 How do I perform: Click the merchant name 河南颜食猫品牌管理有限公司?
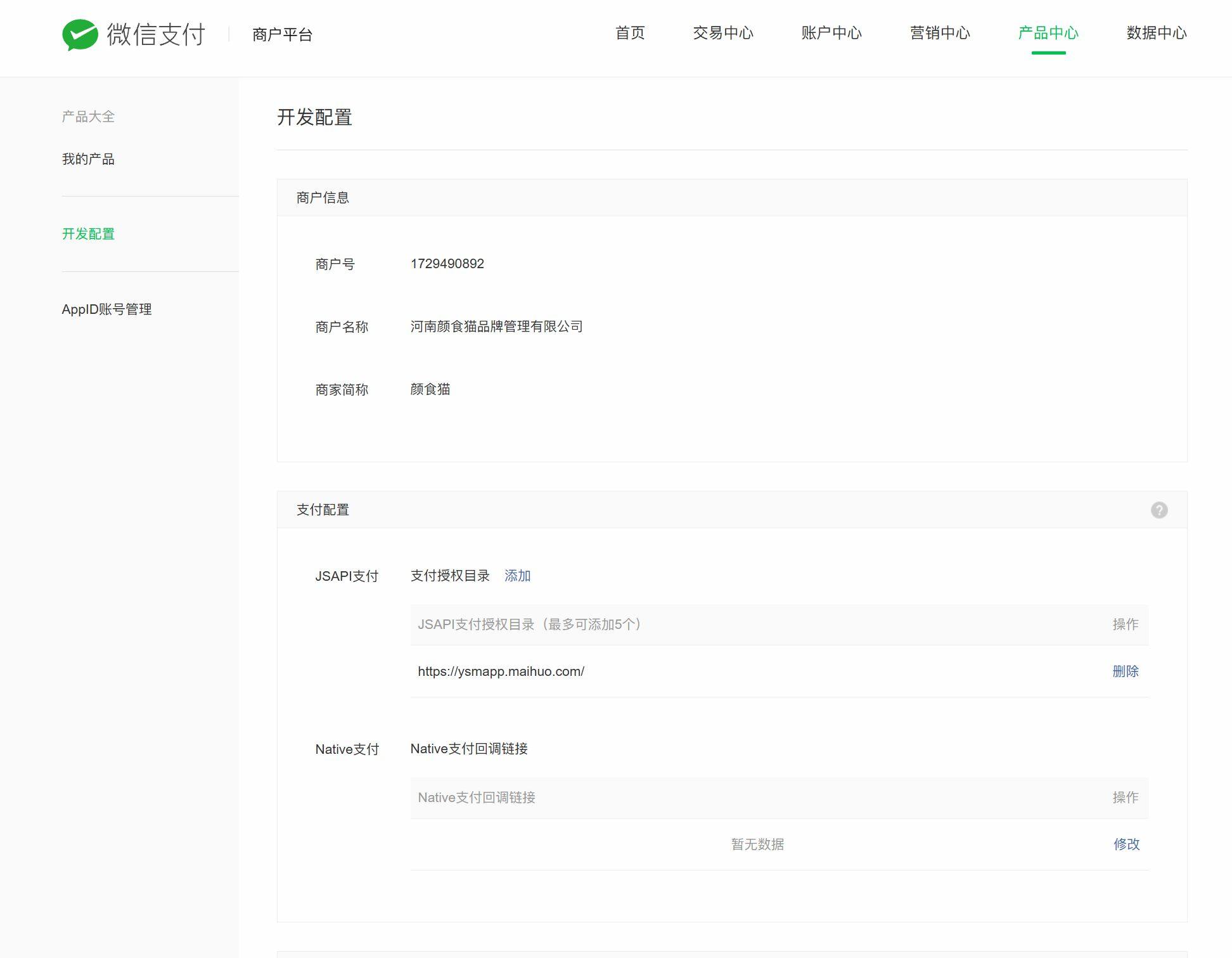point(496,327)
